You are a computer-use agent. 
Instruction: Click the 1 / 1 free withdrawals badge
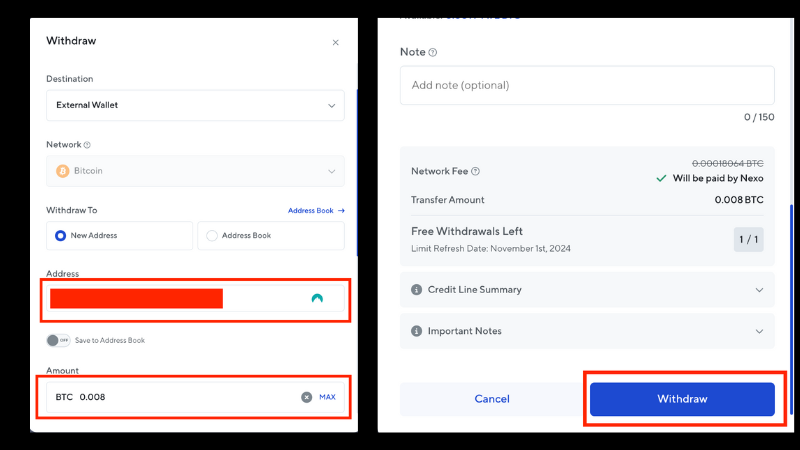748,239
